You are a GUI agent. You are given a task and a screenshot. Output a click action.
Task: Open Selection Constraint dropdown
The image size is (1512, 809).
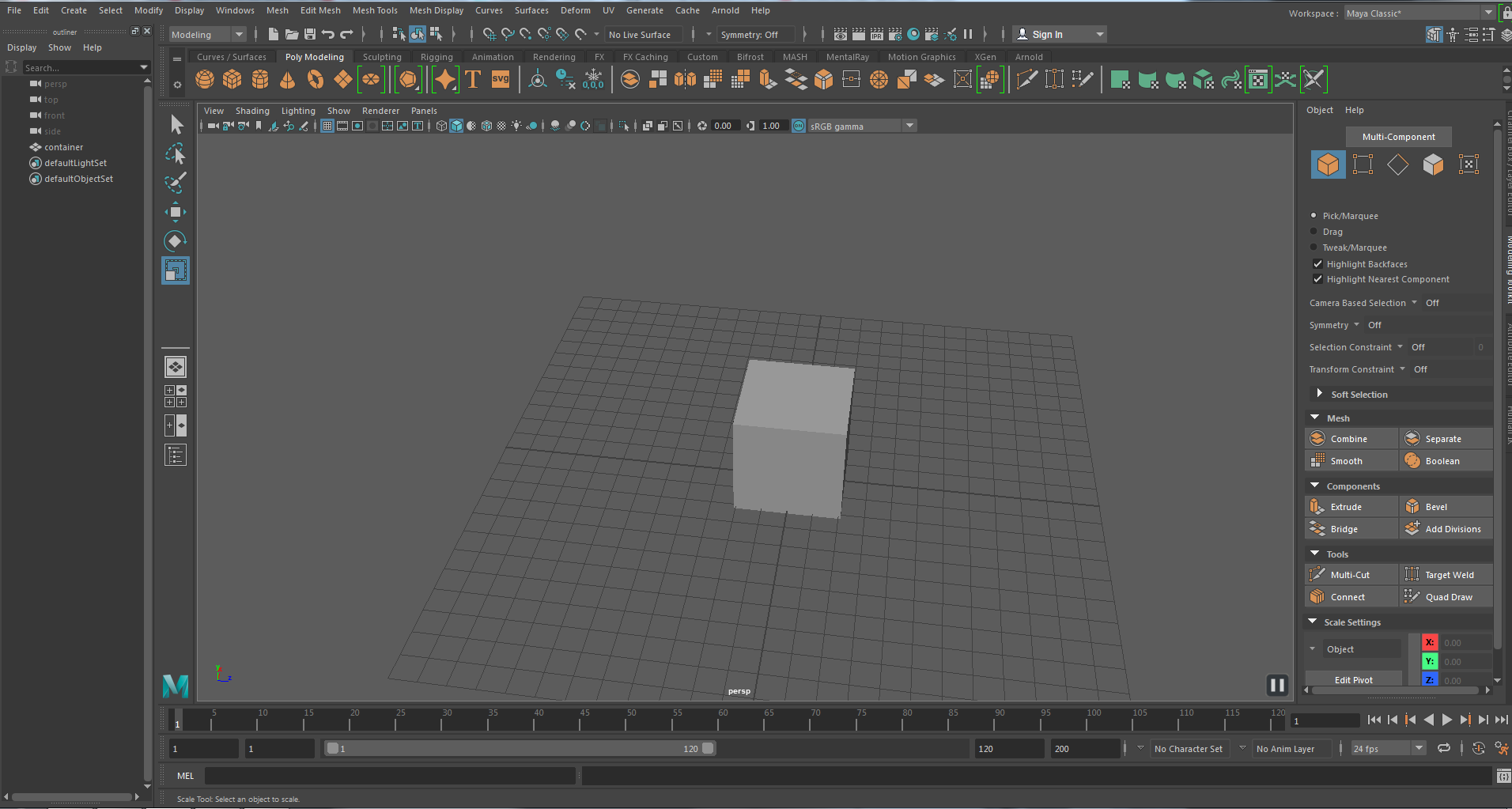[1400, 347]
